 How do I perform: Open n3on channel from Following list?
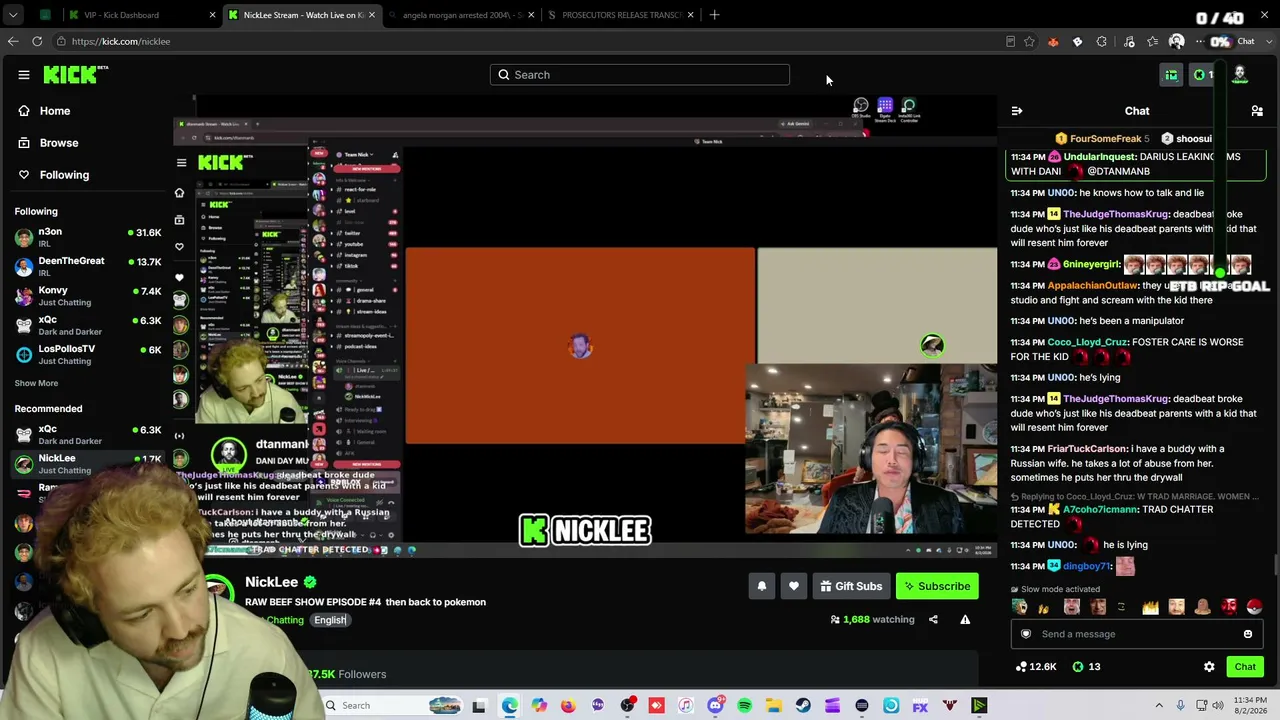[x=88, y=237]
